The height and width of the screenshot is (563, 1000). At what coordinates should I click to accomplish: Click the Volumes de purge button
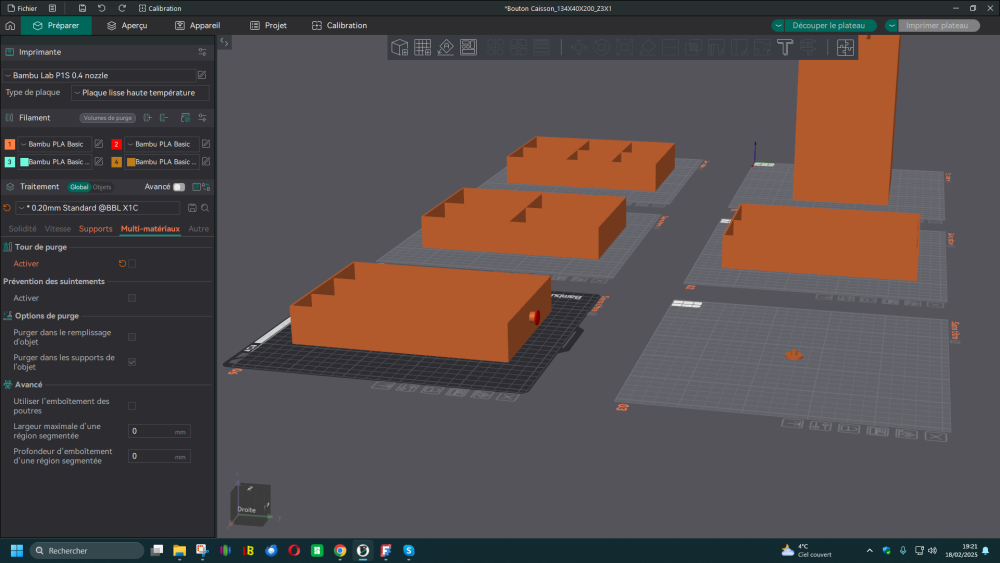107,118
